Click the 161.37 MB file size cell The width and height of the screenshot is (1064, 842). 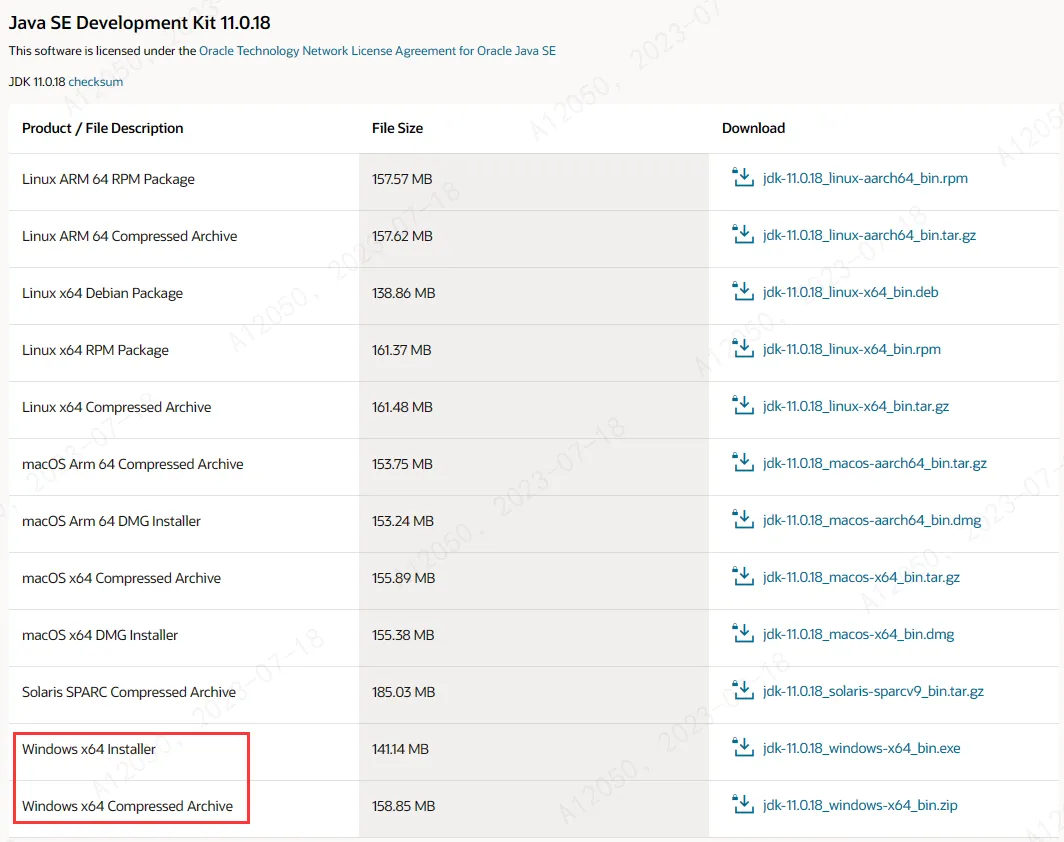(534, 353)
